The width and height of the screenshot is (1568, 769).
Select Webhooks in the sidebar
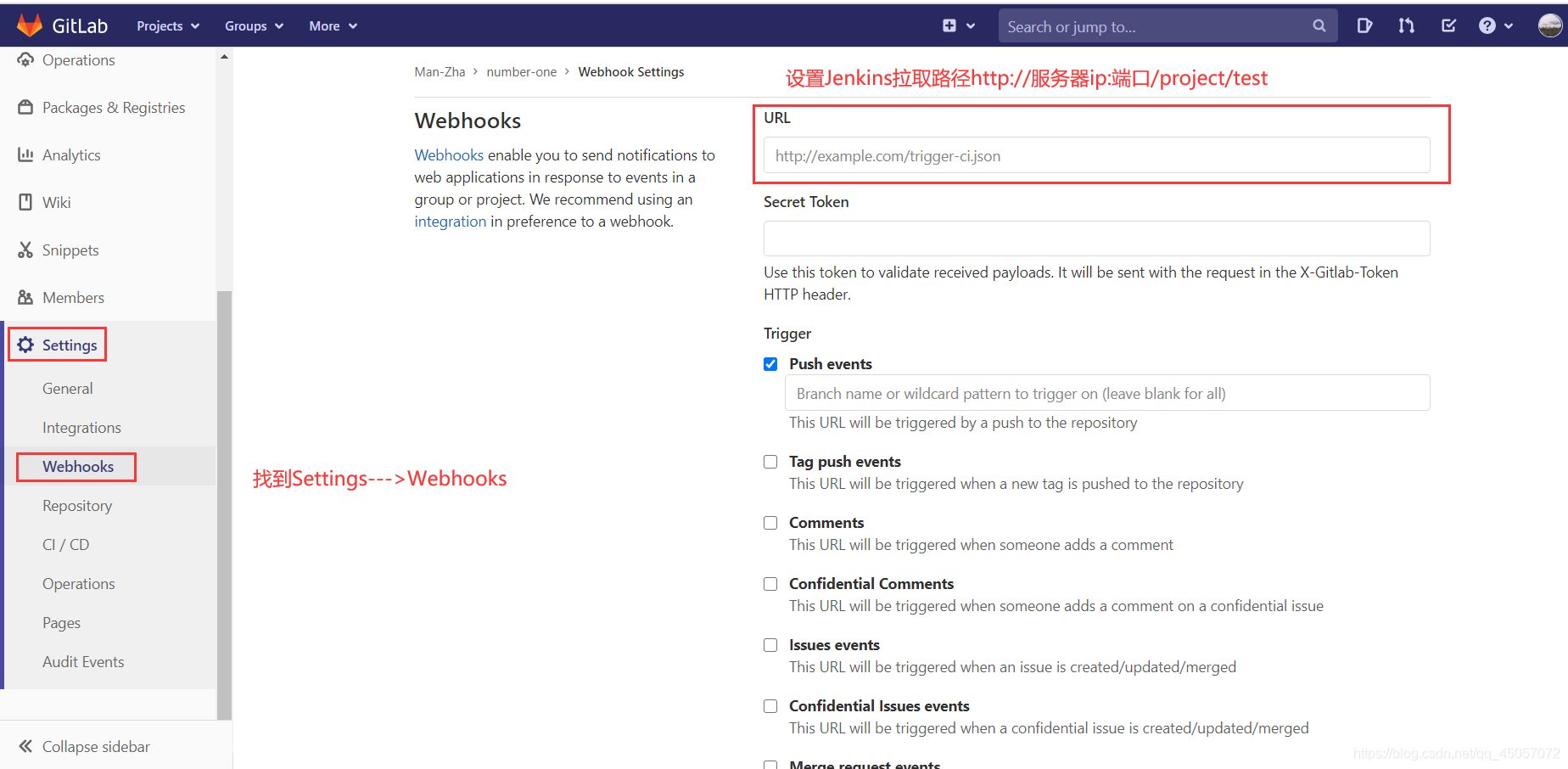point(78,467)
